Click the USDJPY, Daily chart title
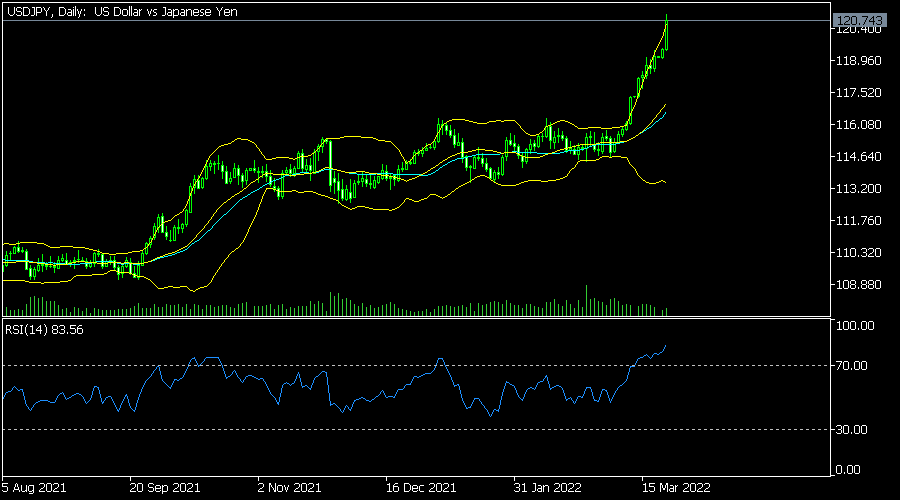The image size is (900, 500). pos(122,11)
